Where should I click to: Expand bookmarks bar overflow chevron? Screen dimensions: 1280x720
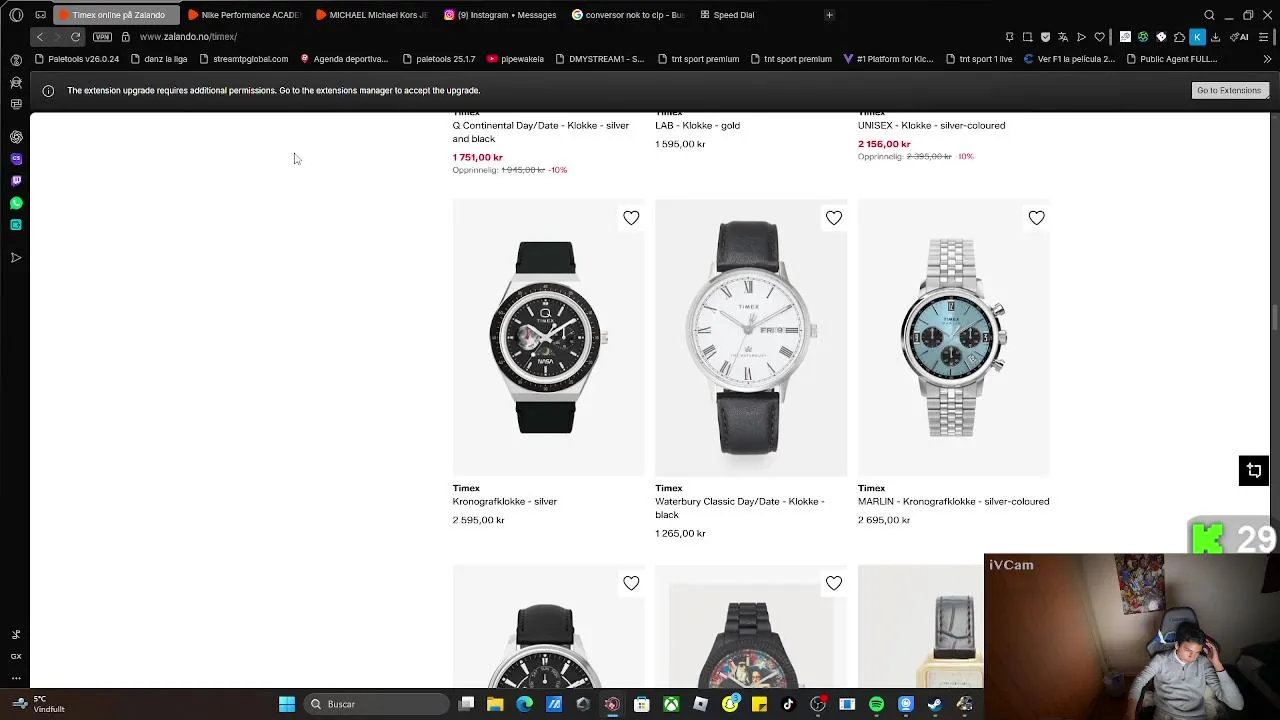(x=1267, y=59)
